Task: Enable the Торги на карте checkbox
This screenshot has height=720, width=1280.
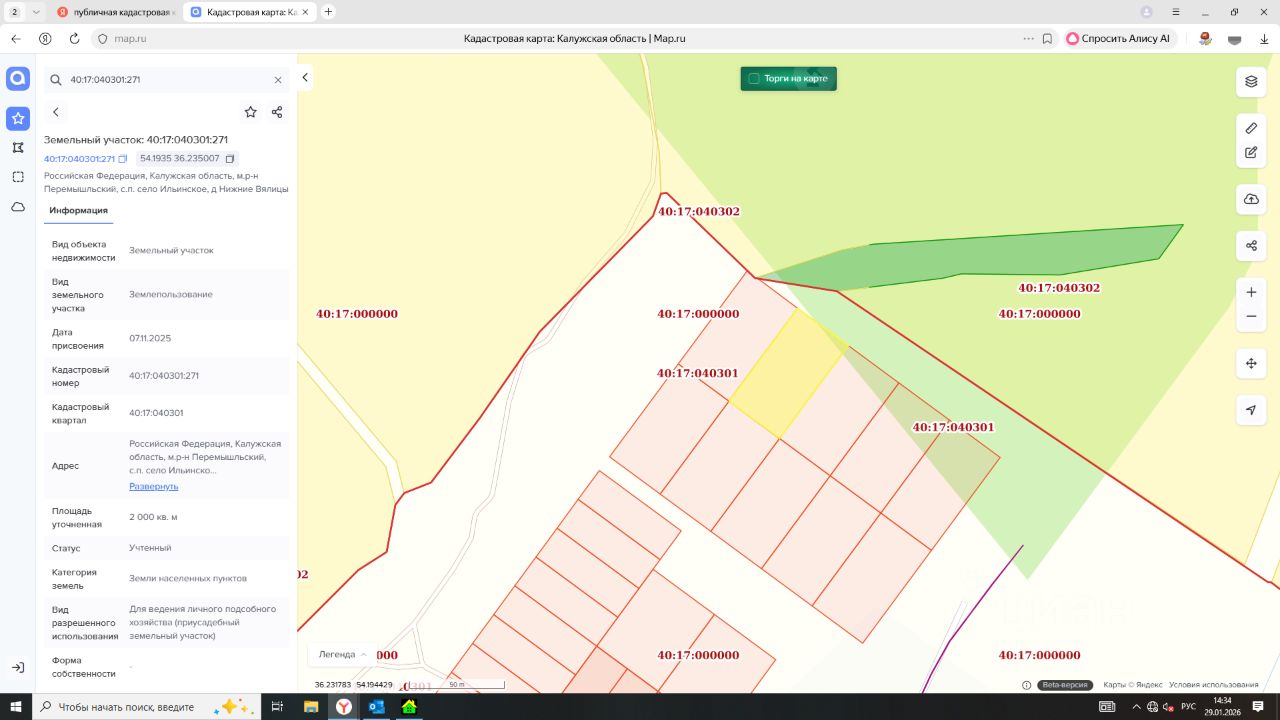Action: point(754,78)
